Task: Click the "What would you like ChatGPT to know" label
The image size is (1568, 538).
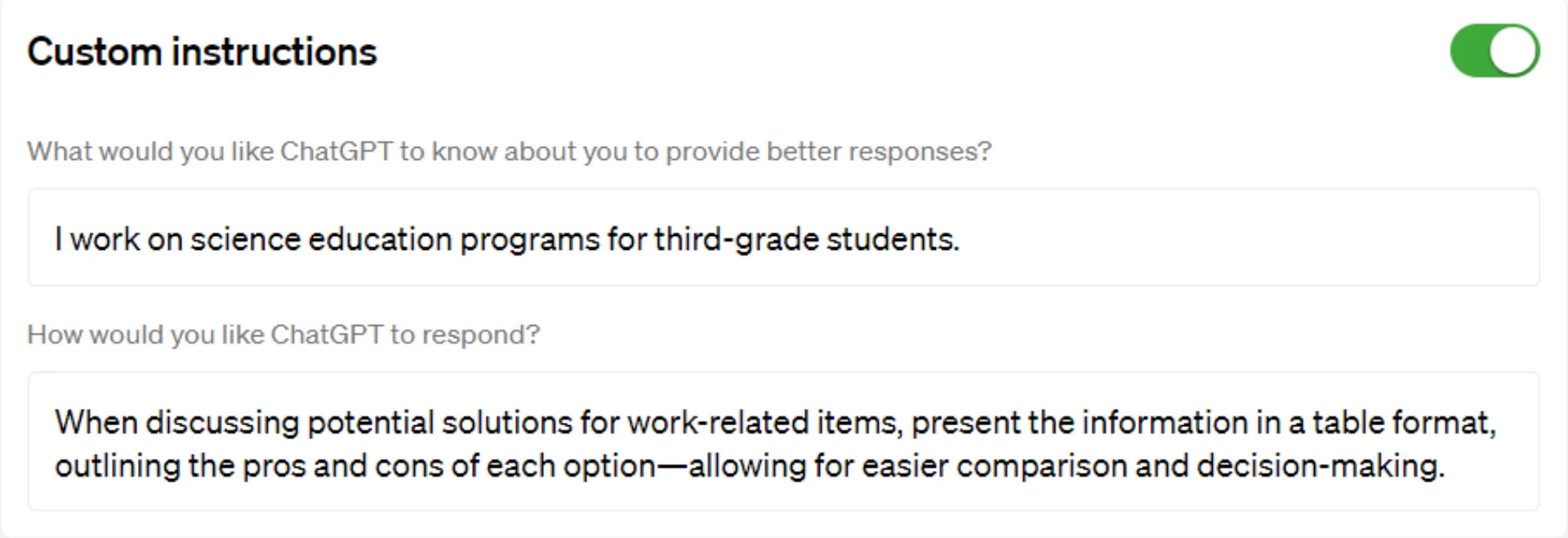Action: [x=509, y=152]
